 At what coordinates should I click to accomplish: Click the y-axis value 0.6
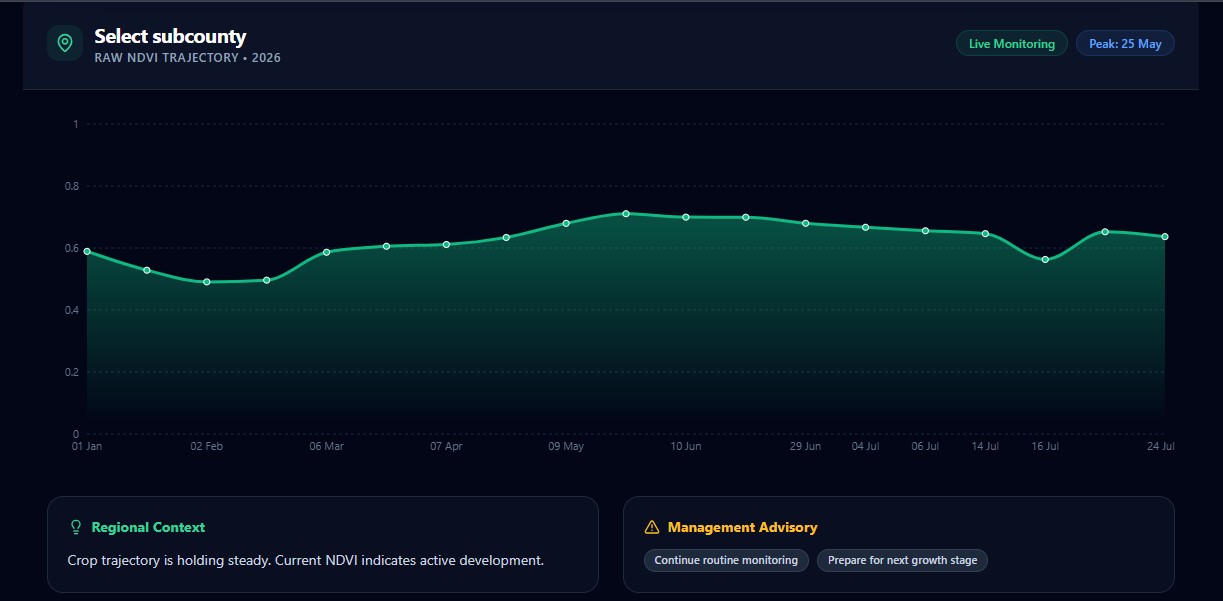(72, 248)
